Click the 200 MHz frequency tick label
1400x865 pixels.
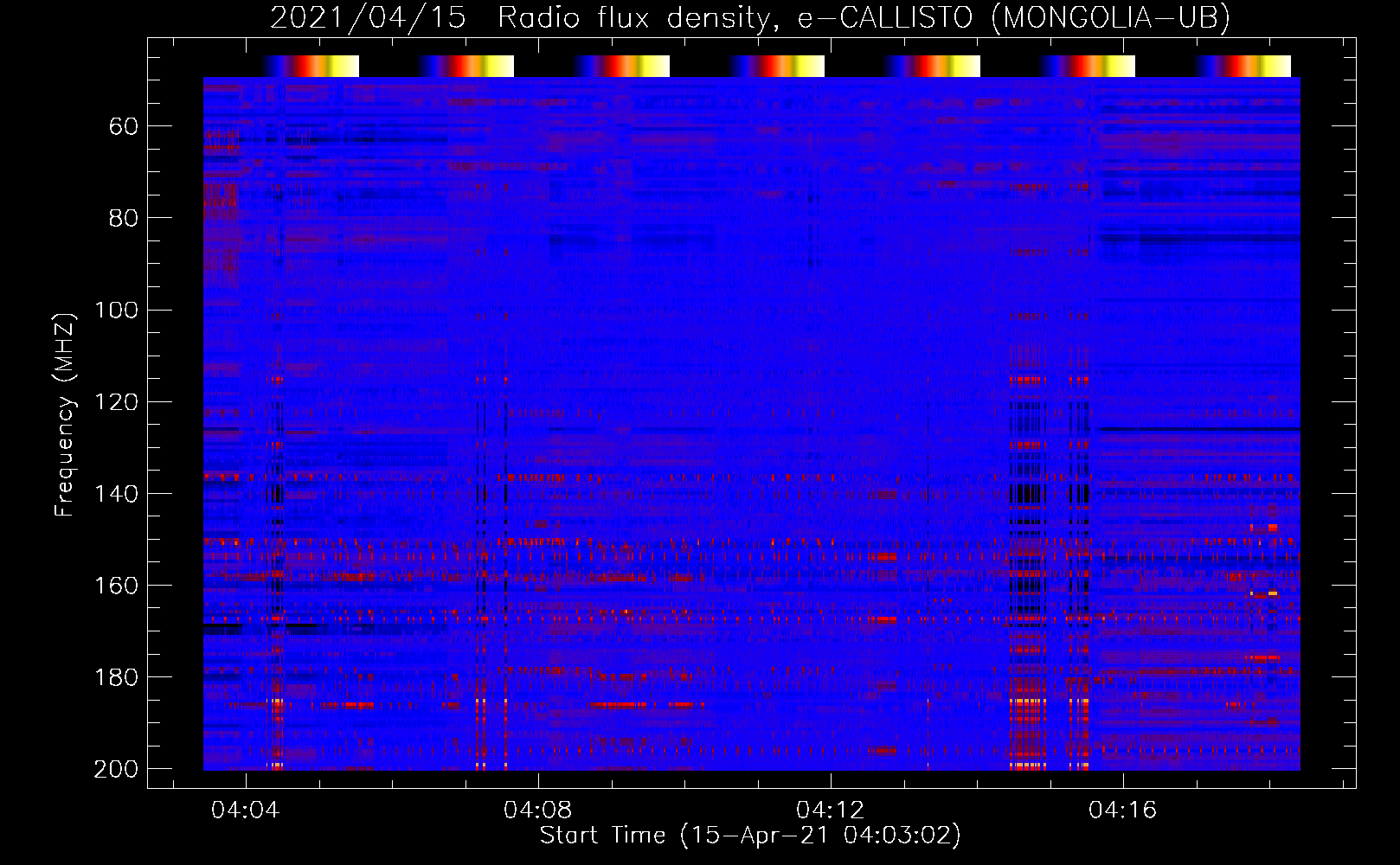[x=116, y=768]
